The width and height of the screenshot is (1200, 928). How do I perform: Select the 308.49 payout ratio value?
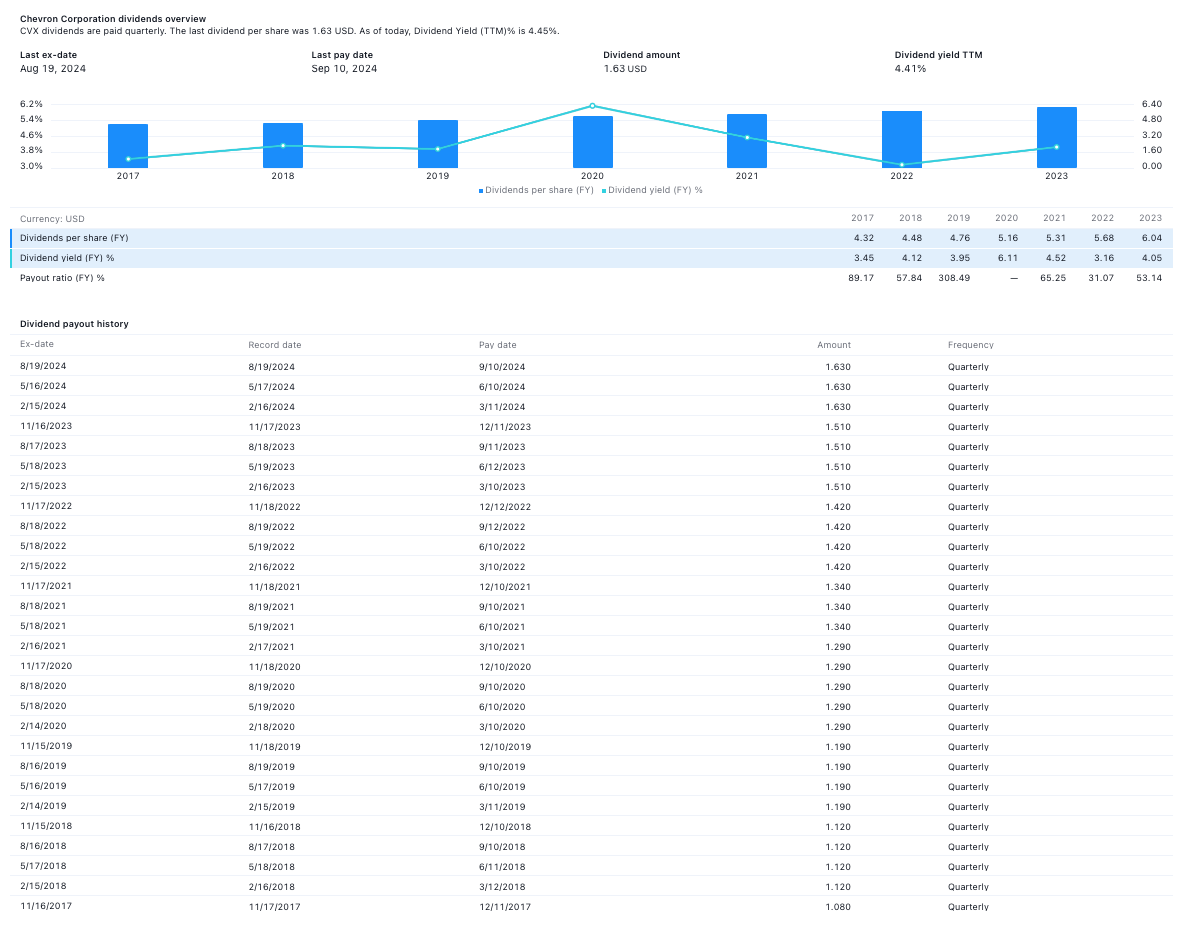pos(953,278)
